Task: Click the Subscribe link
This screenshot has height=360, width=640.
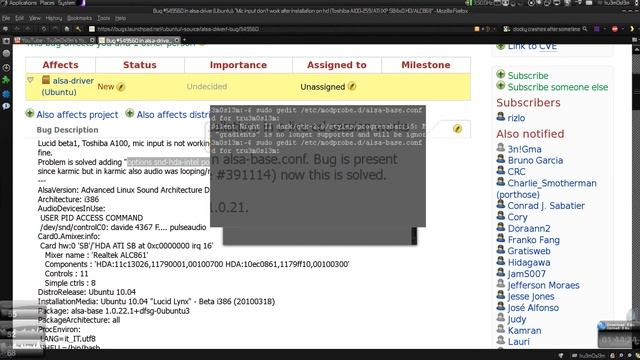Action: point(528,76)
